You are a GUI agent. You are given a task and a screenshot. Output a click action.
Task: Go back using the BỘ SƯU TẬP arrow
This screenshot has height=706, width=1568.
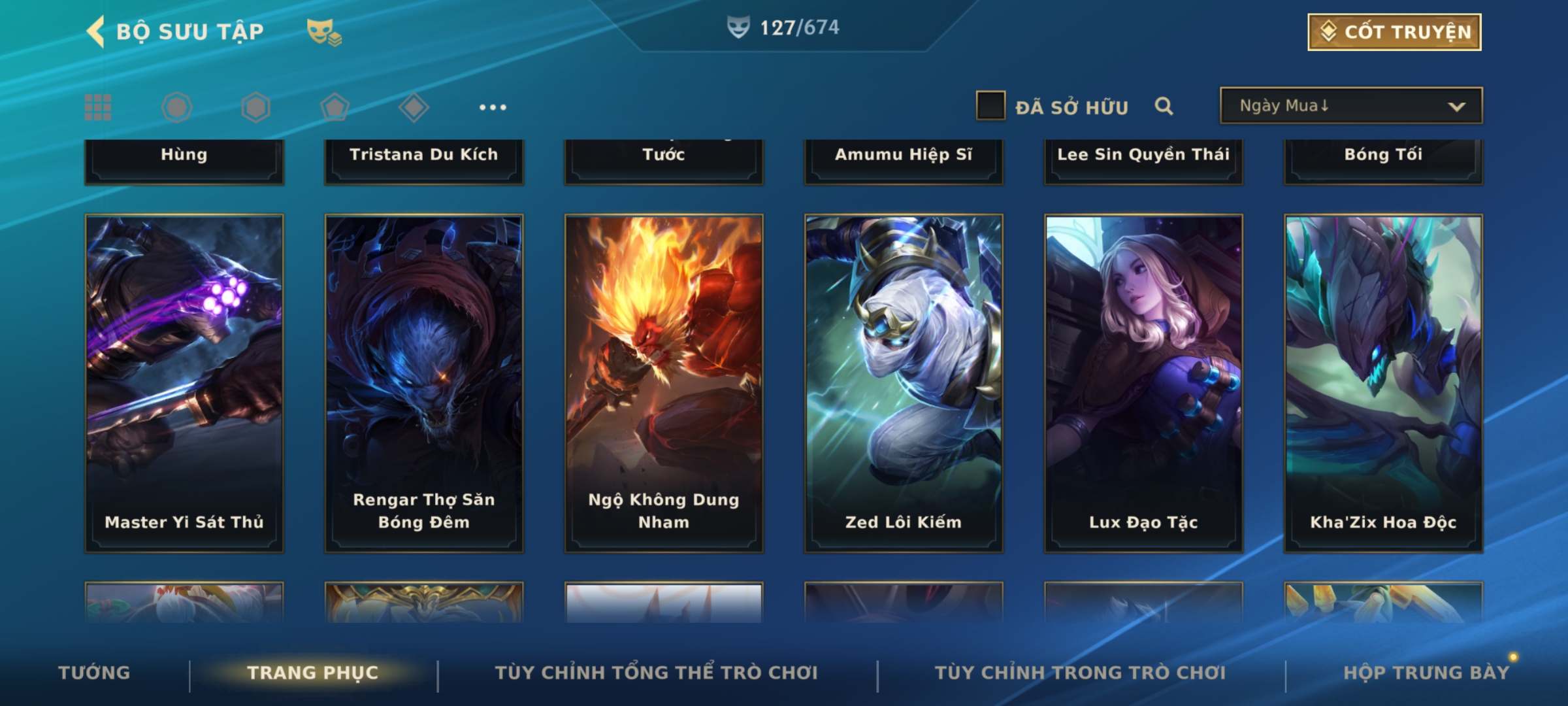coord(95,31)
